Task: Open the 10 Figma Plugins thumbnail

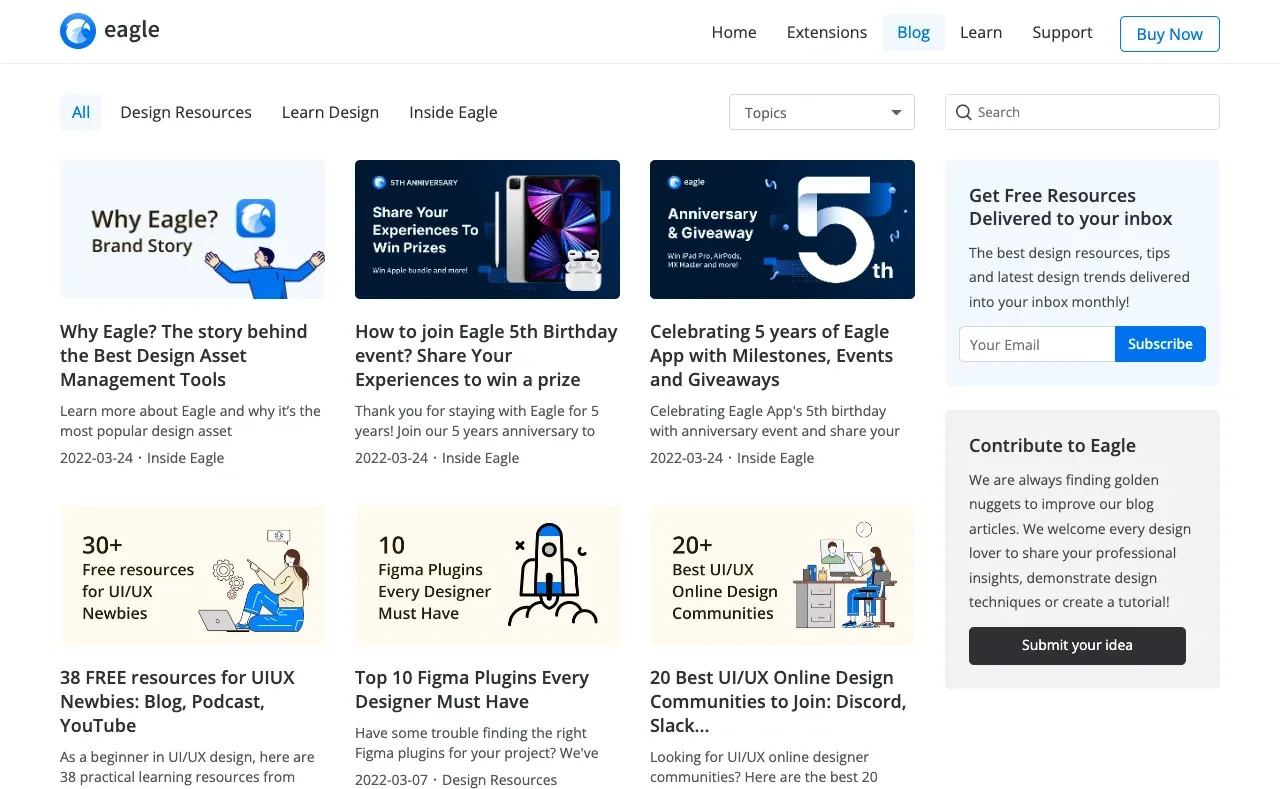Action: [487, 575]
